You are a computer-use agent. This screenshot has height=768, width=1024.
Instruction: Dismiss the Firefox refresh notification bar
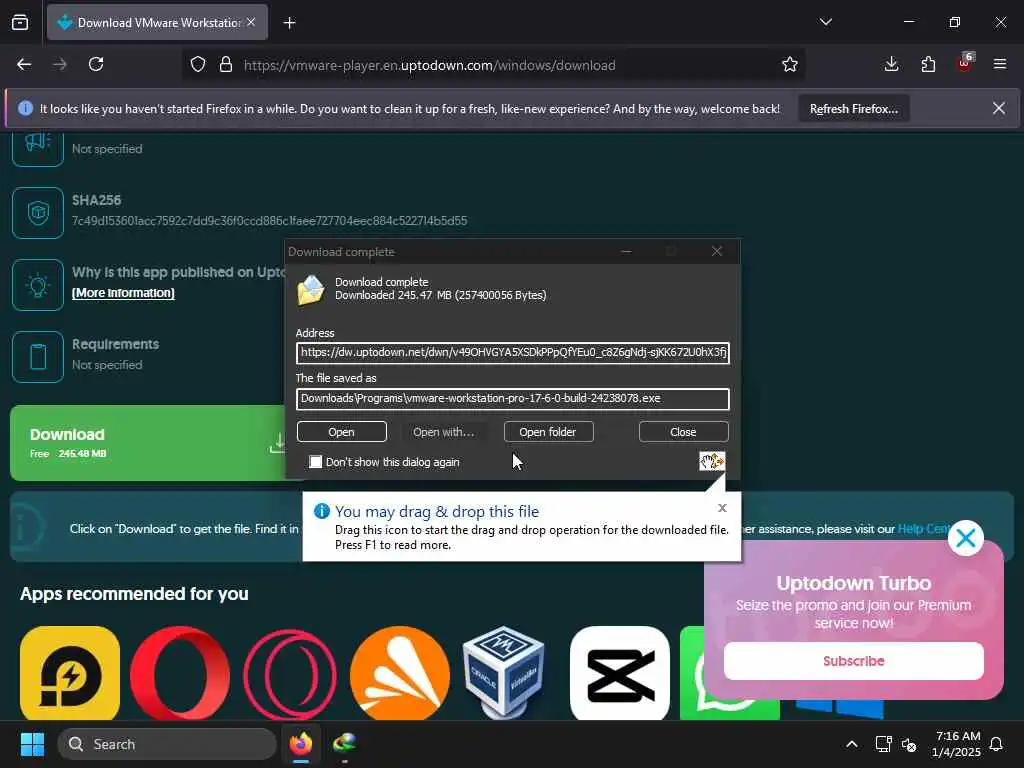tap(999, 108)
